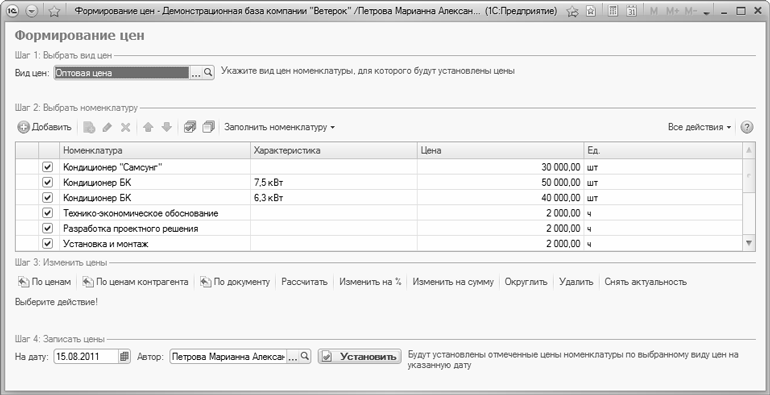
Task: Click the M+ memory add button
Action: (x=671, y=11)
